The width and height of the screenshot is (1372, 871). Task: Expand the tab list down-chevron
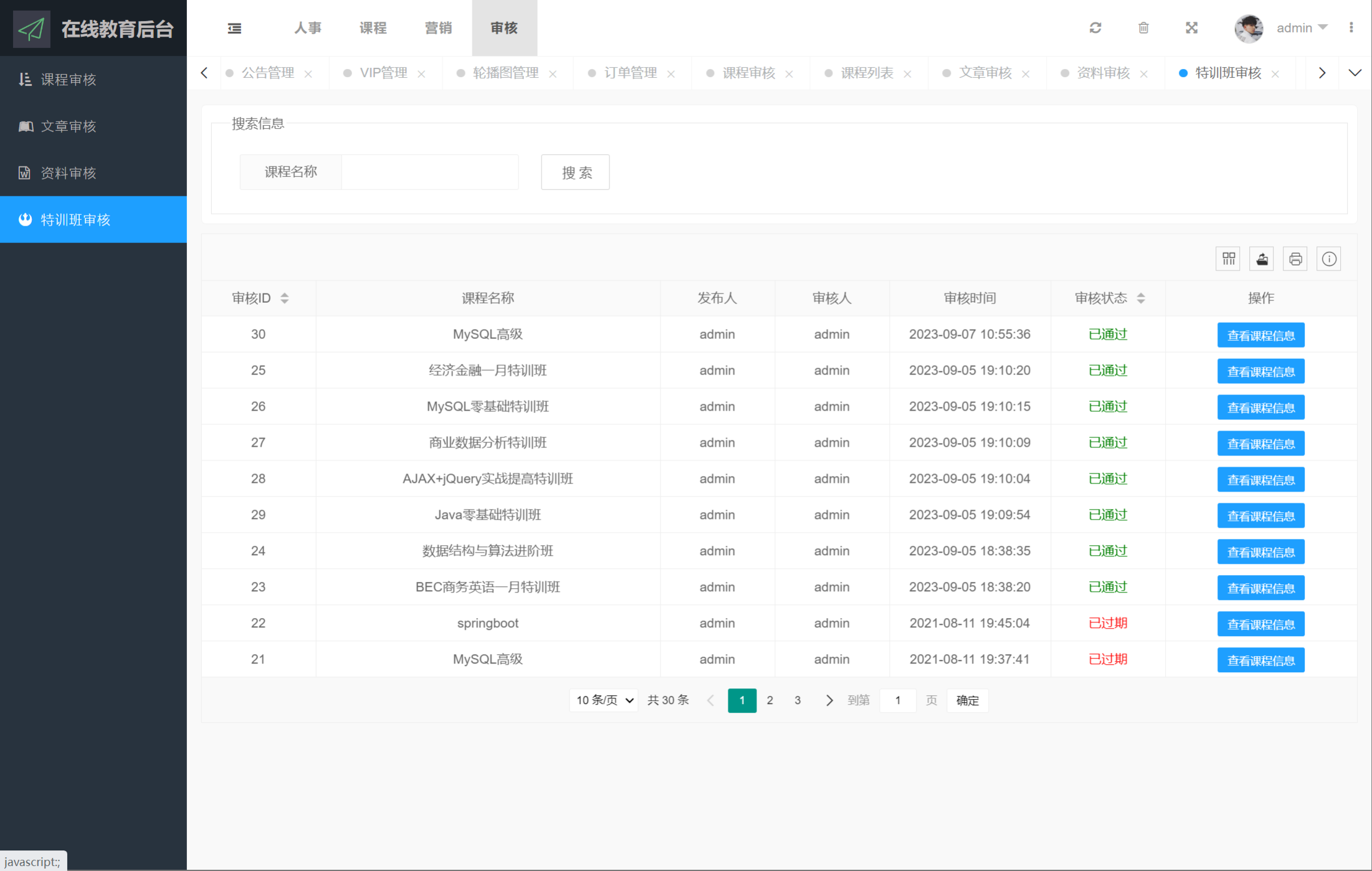coord(1355,73)
